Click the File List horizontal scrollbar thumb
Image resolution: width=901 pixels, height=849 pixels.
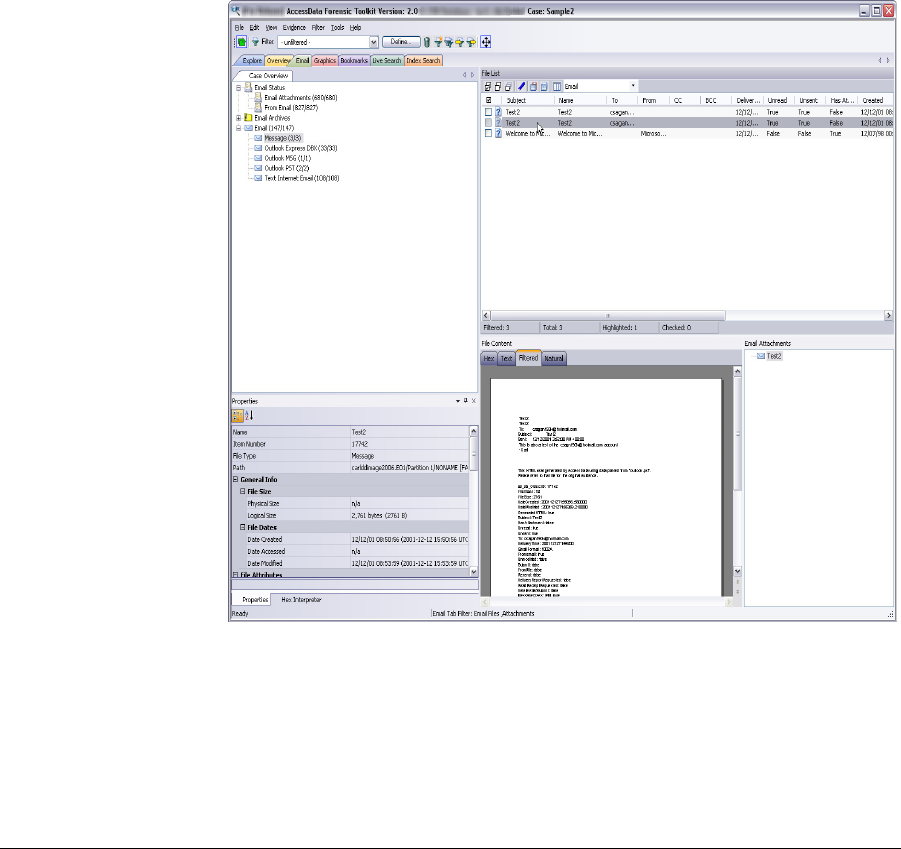click(608, 315)
